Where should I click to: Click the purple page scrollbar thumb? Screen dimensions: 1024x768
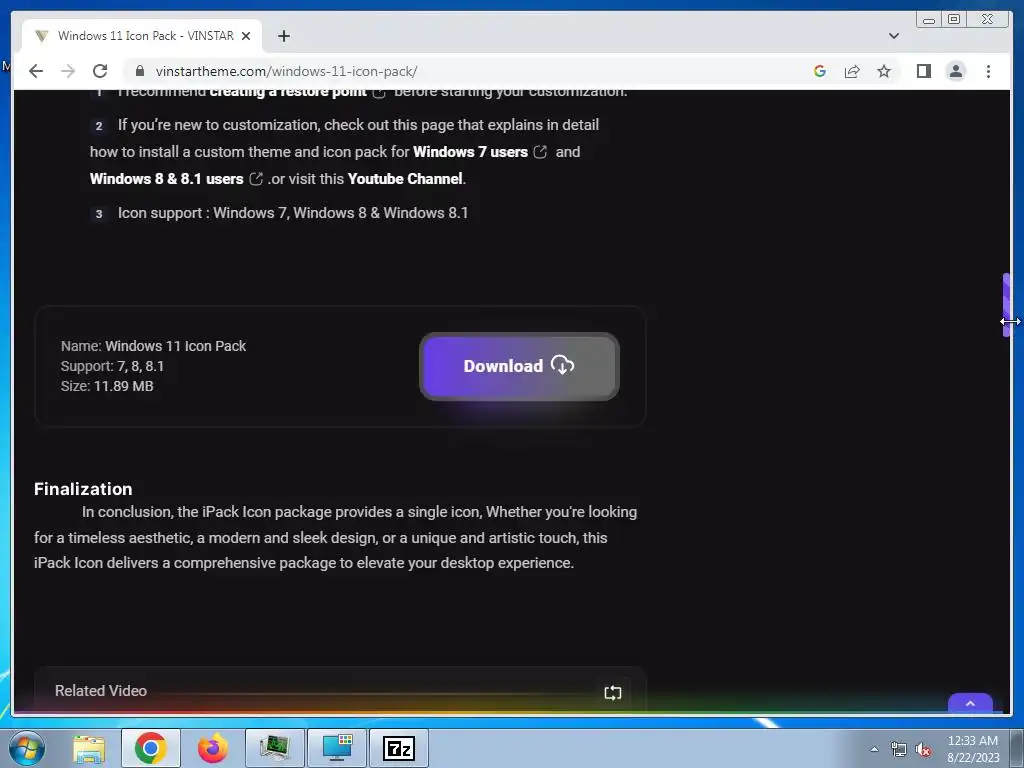(x=1006, y=304)
